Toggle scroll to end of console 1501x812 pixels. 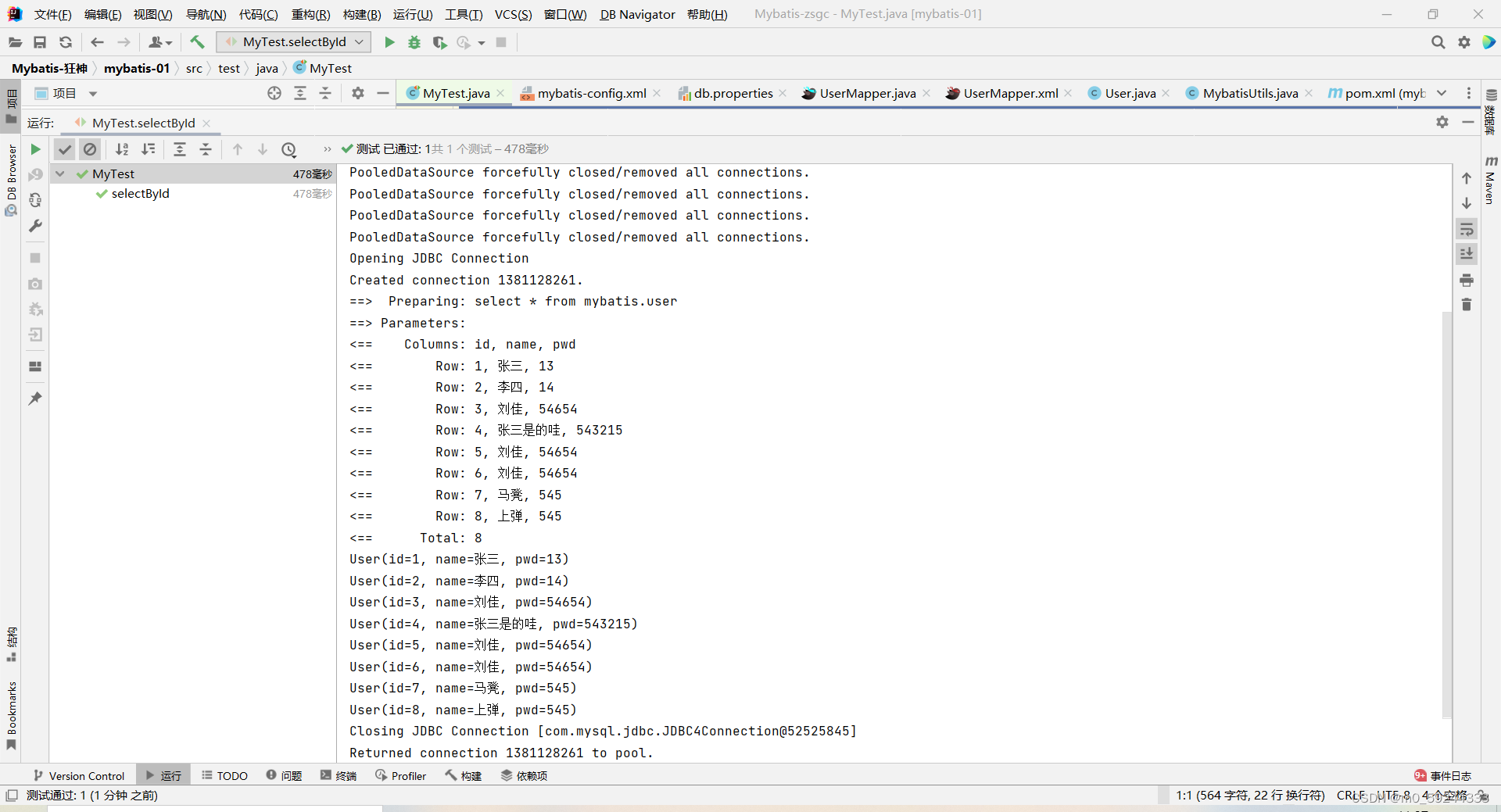click(x=1467, y=254)
